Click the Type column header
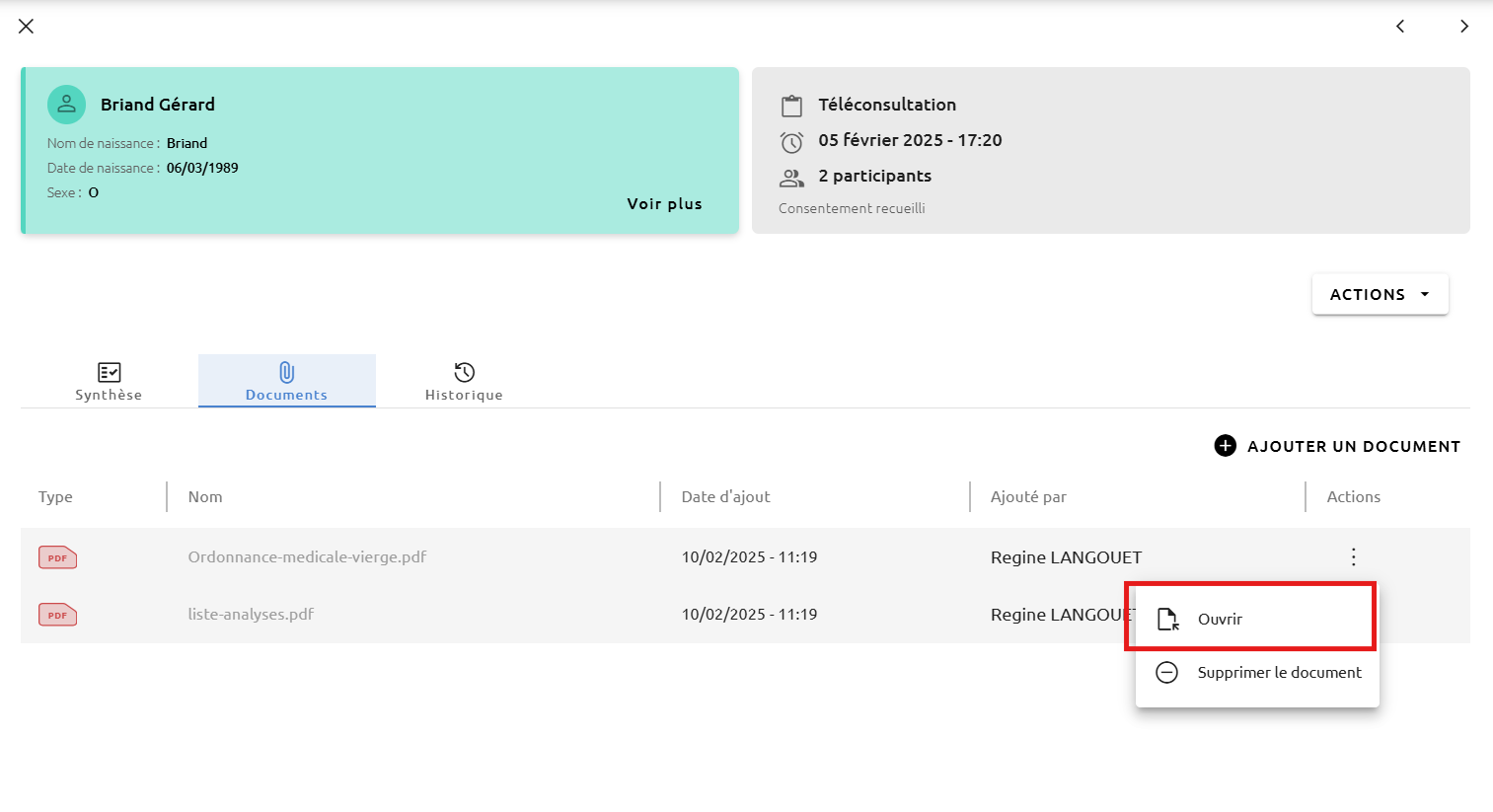 [55, 497]
